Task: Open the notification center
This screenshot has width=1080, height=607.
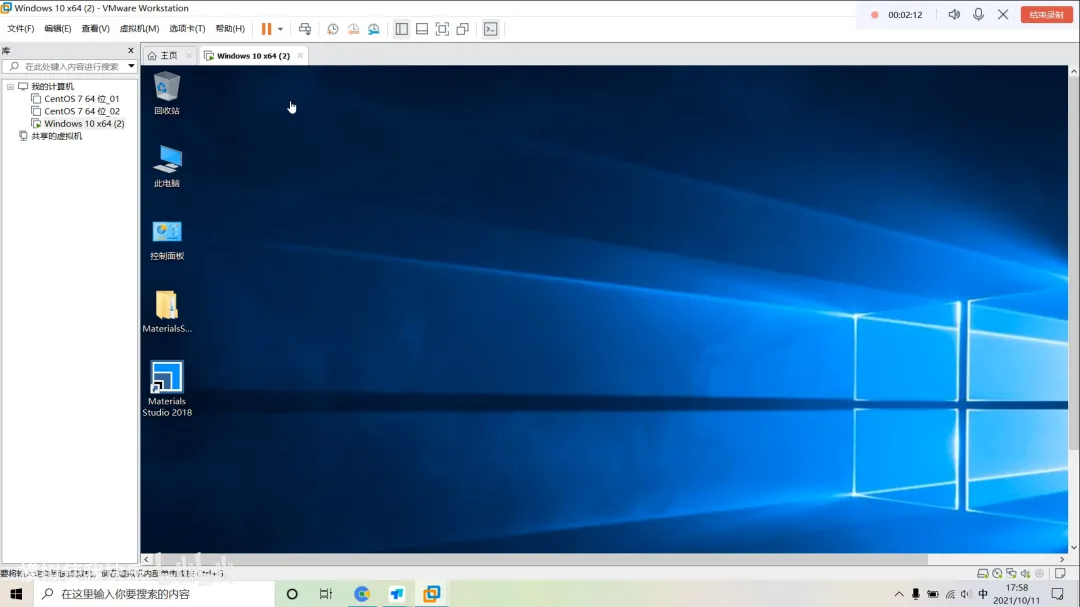Action: (x=1058, y=594)
